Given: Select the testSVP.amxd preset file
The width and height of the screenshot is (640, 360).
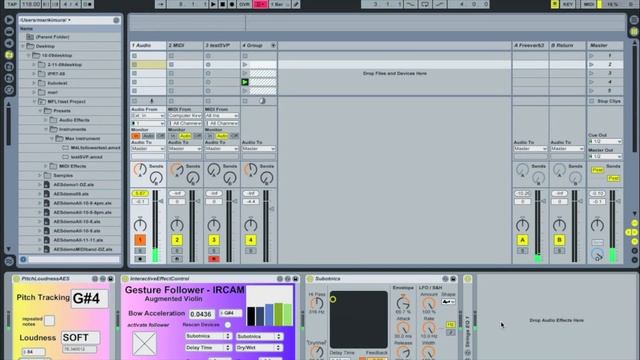Looking at the screenshot, I should [x=87, y=157].
